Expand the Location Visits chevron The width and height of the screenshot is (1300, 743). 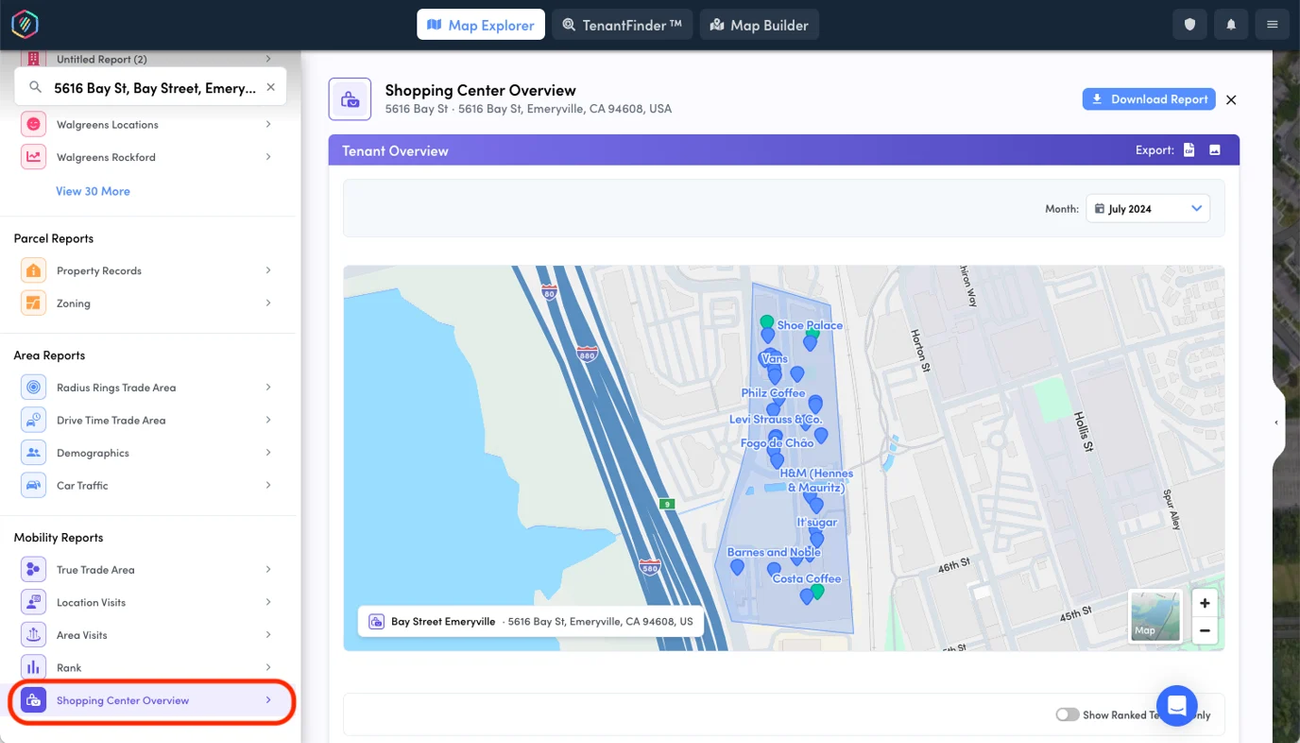268,602
